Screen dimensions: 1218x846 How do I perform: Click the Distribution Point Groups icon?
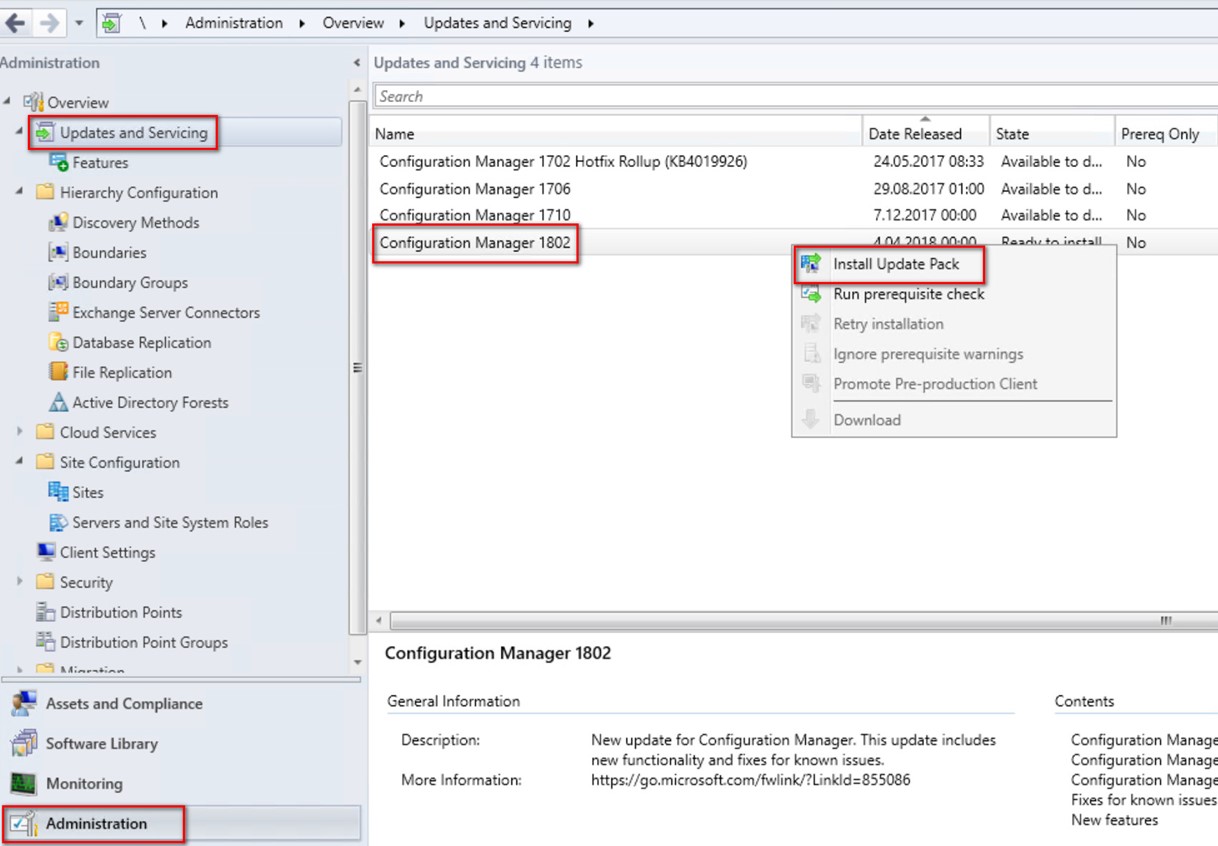[45, 642]
